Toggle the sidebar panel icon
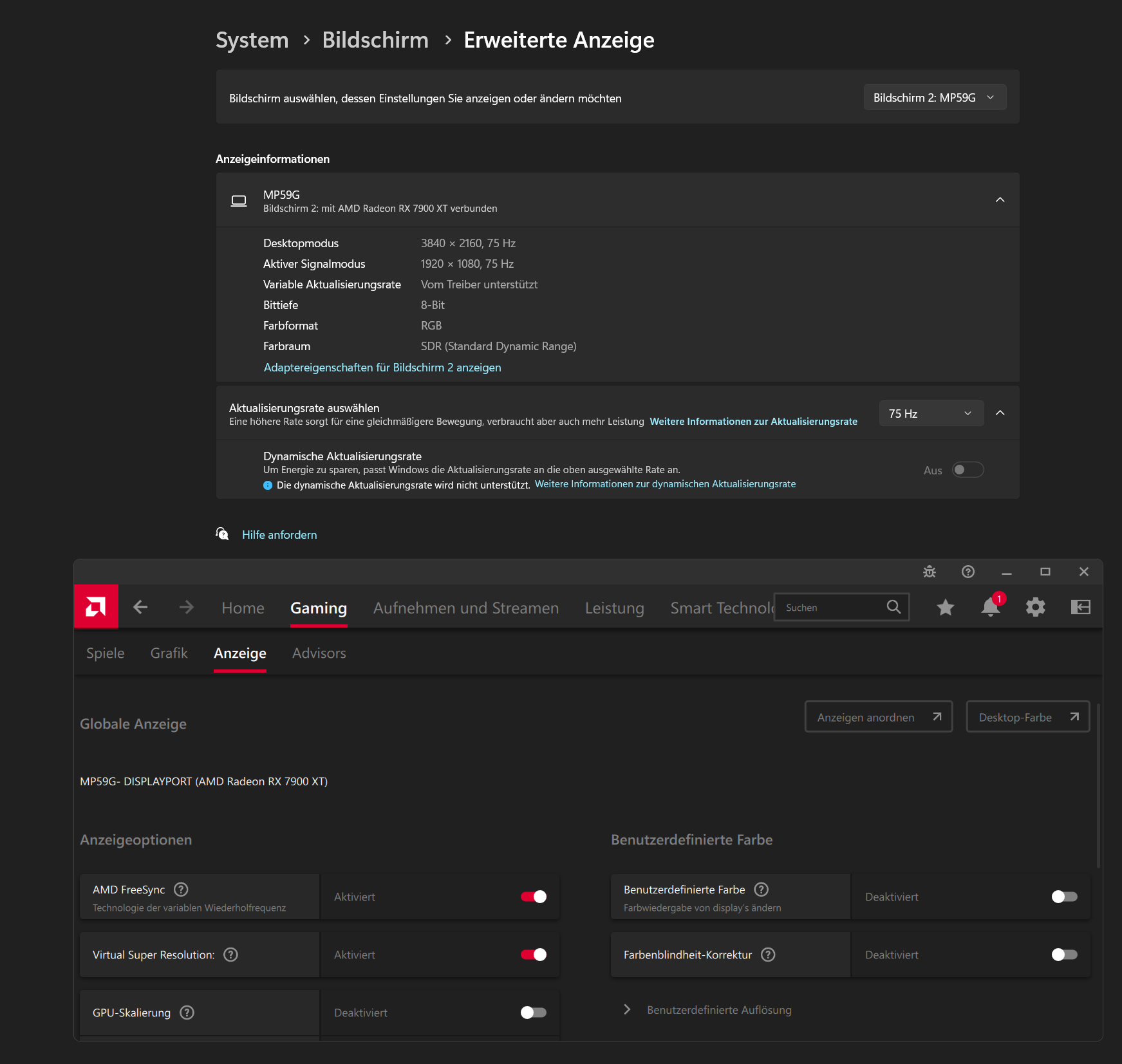 [x=1081, y=607]
